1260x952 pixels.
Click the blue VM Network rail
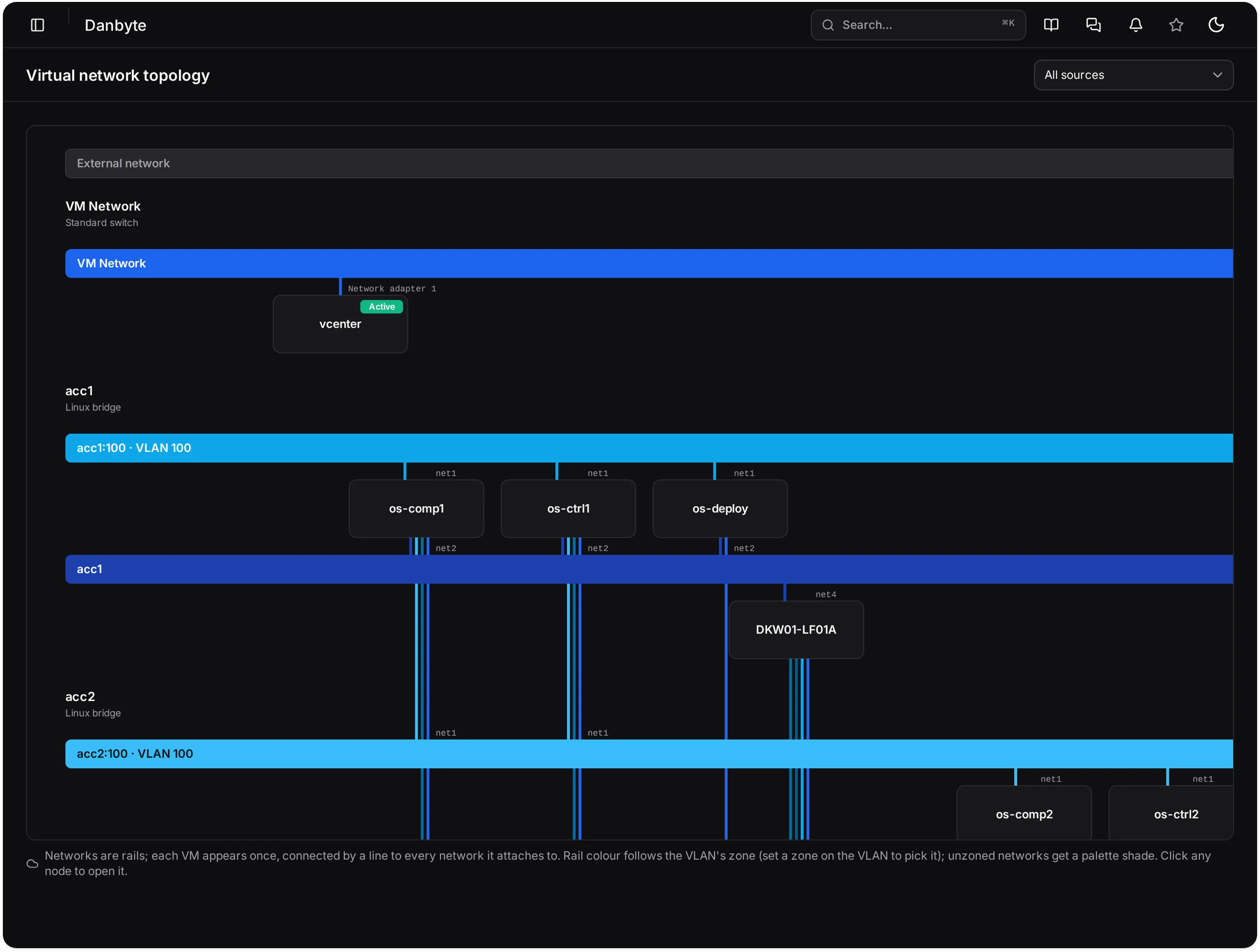[x=649, y=263]
